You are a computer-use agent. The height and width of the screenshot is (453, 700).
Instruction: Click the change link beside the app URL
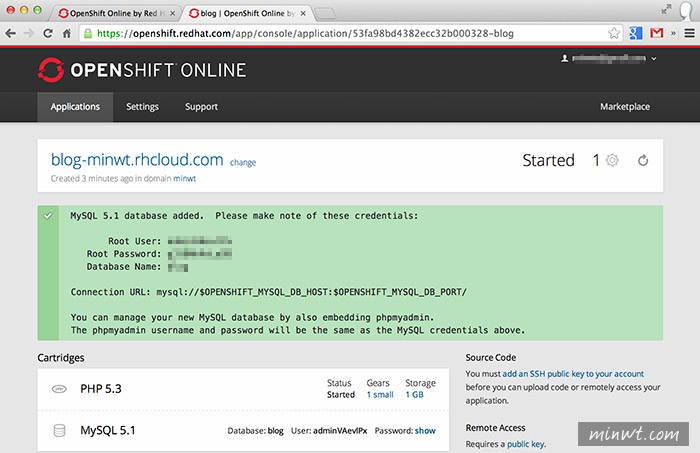click(x=243, y=162)
